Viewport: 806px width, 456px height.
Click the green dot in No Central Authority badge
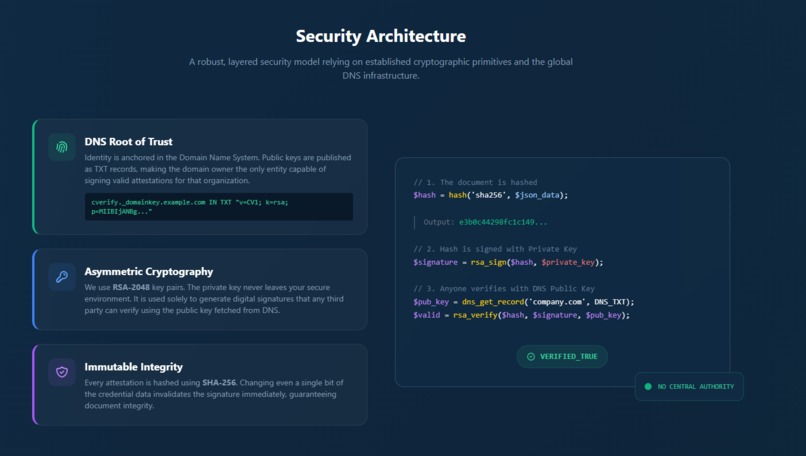648,386
